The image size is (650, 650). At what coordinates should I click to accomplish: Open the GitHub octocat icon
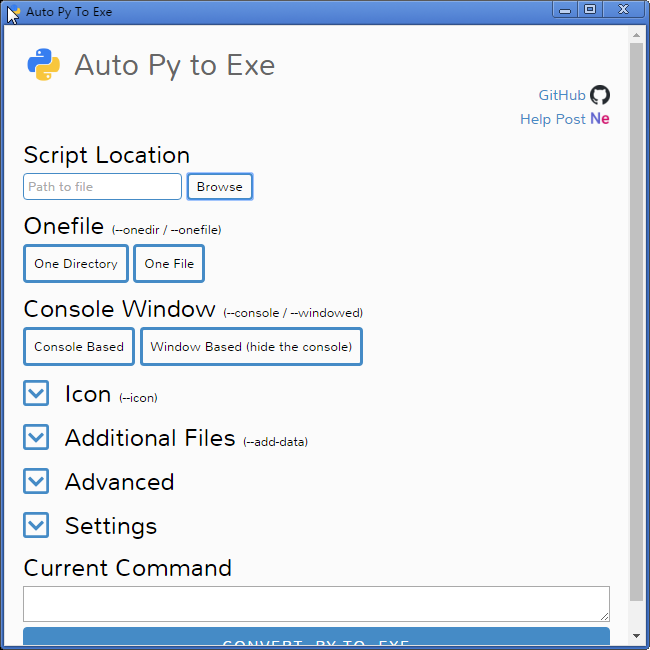pyautogui.click(x=599, y=95)
